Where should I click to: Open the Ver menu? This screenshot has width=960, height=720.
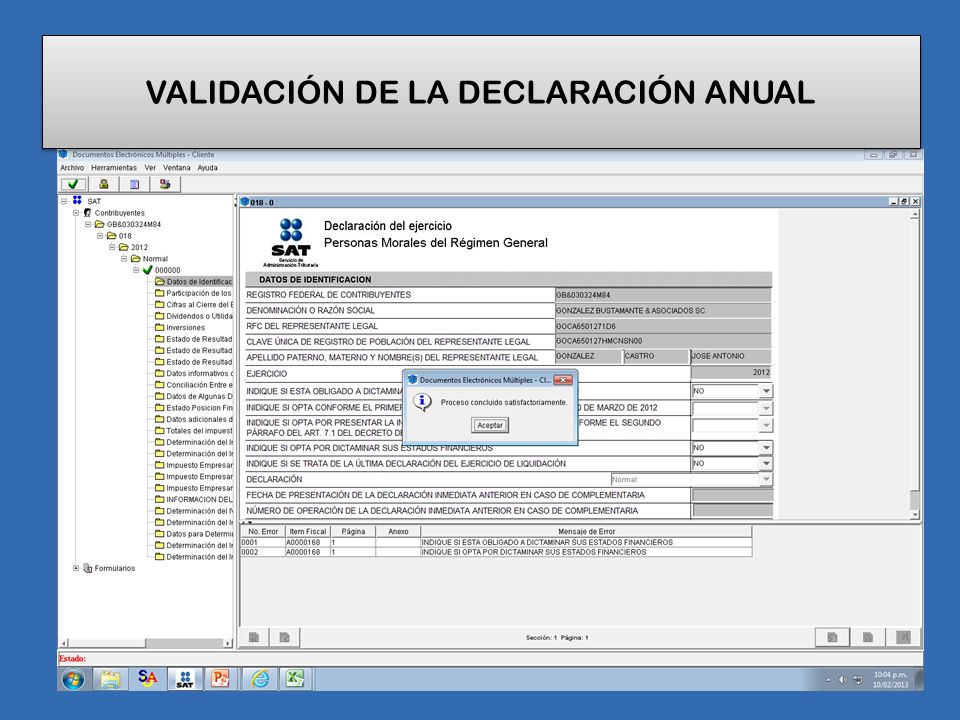[150, 168]
